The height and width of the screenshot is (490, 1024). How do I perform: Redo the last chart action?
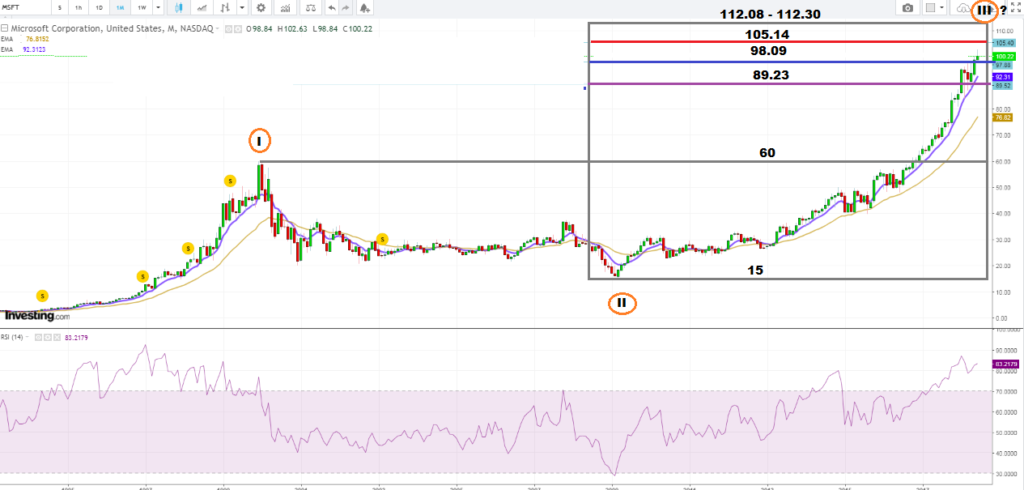(x=347, y=8)
